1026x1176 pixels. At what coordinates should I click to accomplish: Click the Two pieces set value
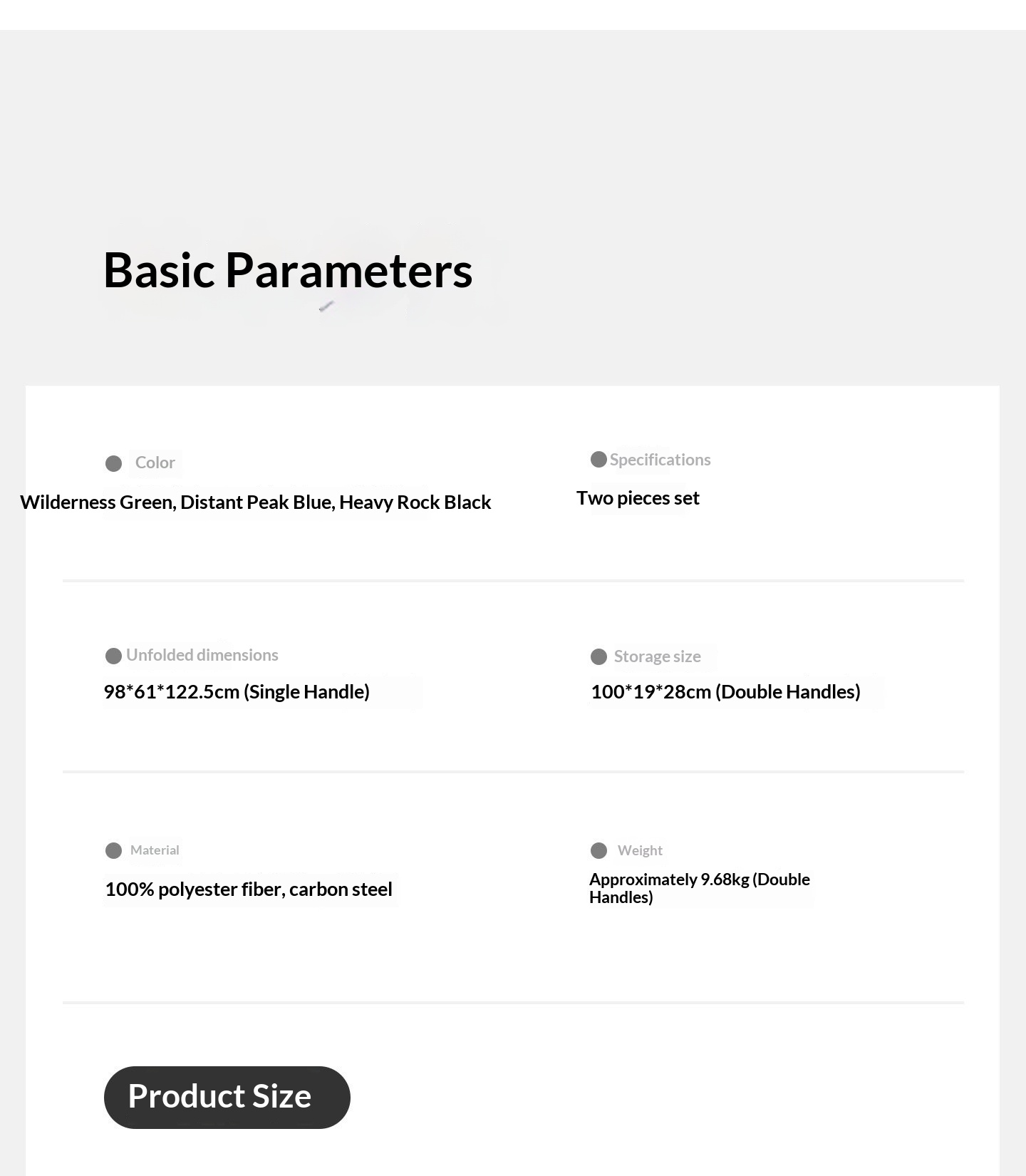click(638, 498)
